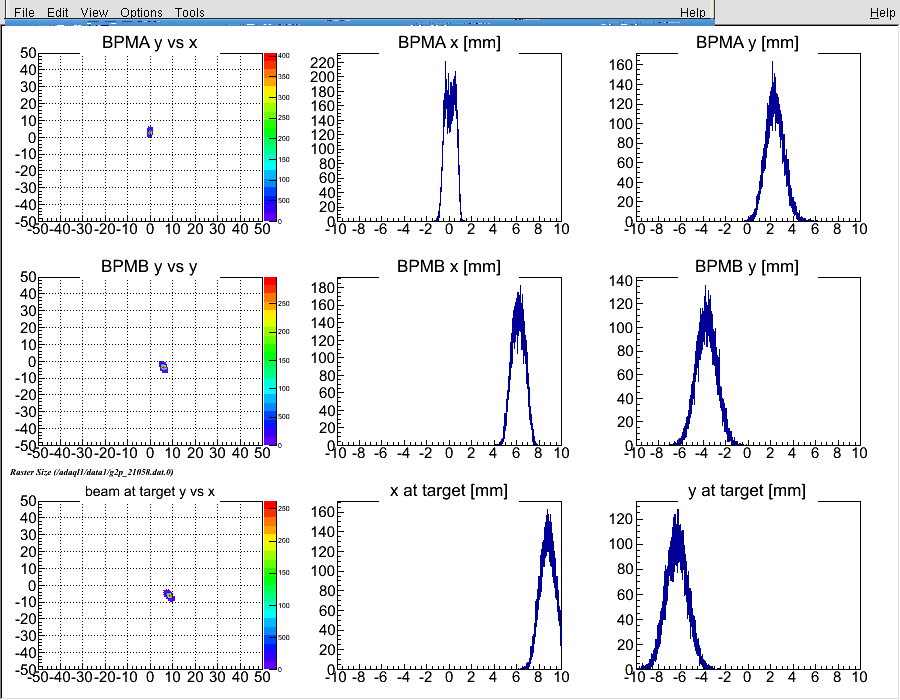Click the beam at target color palette bar
The width and height of the screenshot is (900, 700).
pyautogui.click(x=270, y=585)
